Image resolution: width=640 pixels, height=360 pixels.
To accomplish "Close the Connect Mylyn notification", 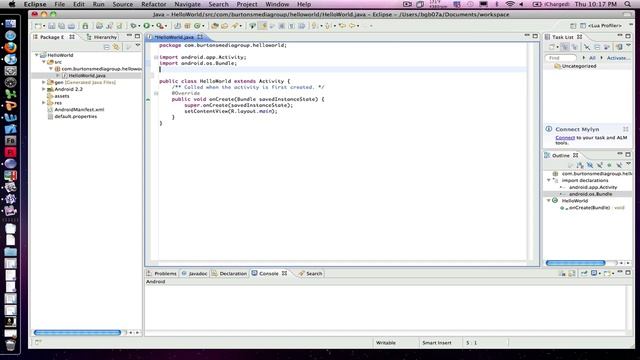I will click(x=626, y=129).
